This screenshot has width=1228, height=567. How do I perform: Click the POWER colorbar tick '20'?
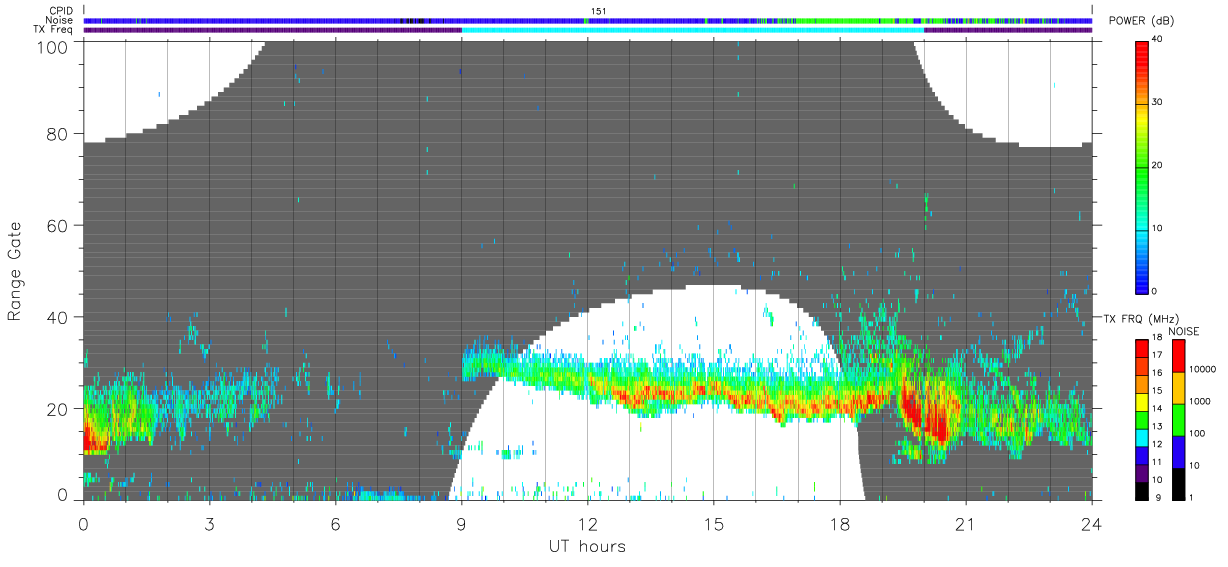click(x=1158, y=165)
